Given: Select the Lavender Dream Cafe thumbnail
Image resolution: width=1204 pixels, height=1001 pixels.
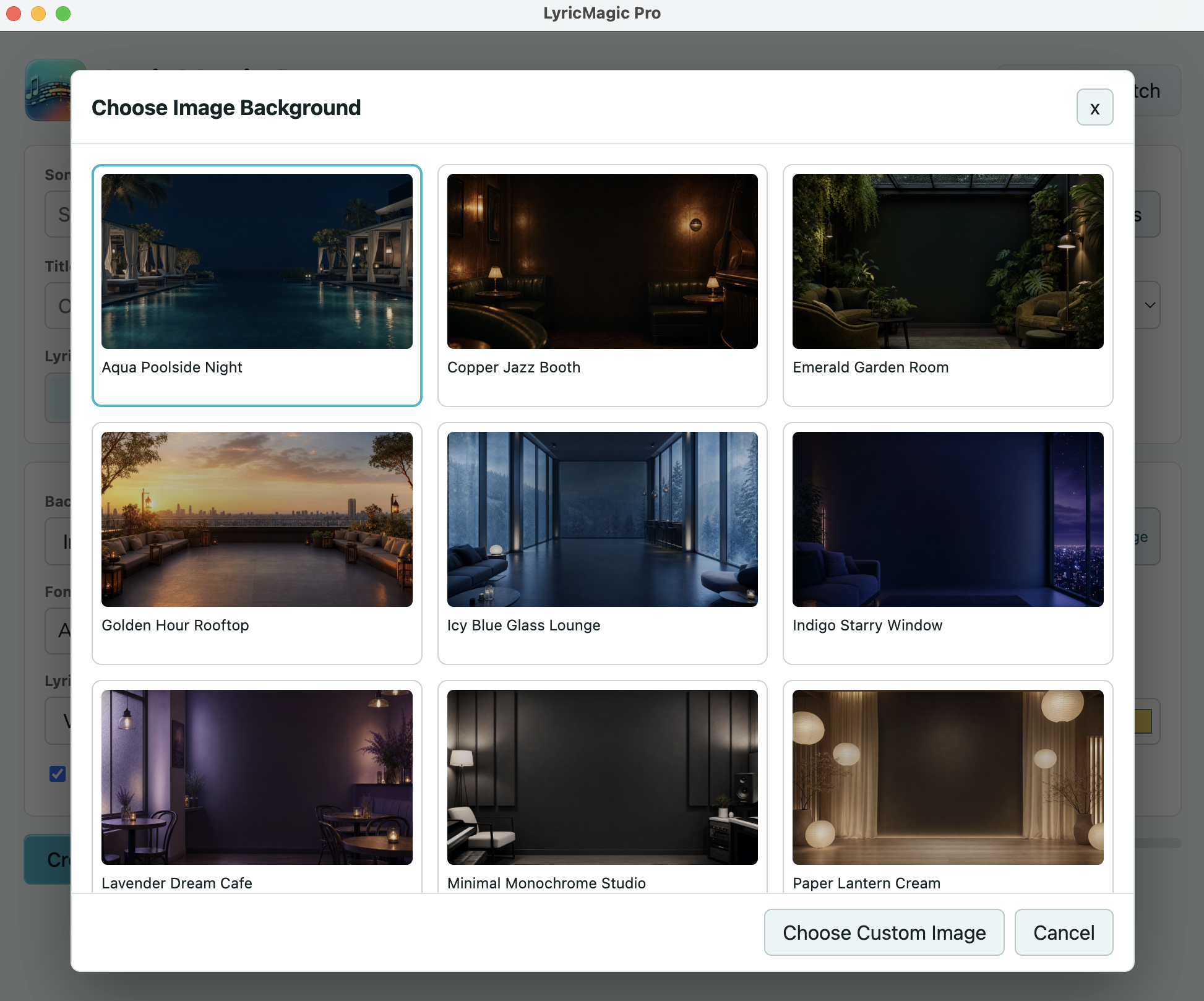Looking at the screenshot, I should tap(257, 777).
